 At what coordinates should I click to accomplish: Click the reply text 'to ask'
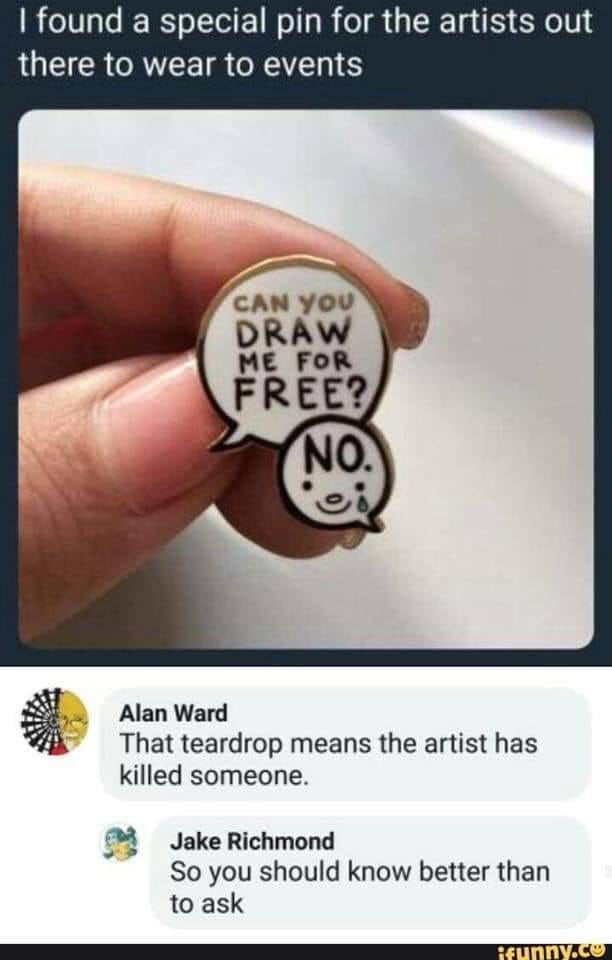click(x=206, y=904)
